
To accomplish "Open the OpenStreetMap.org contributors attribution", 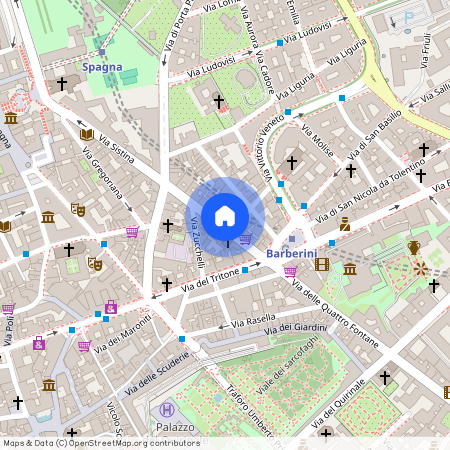I will click(134, 443).
